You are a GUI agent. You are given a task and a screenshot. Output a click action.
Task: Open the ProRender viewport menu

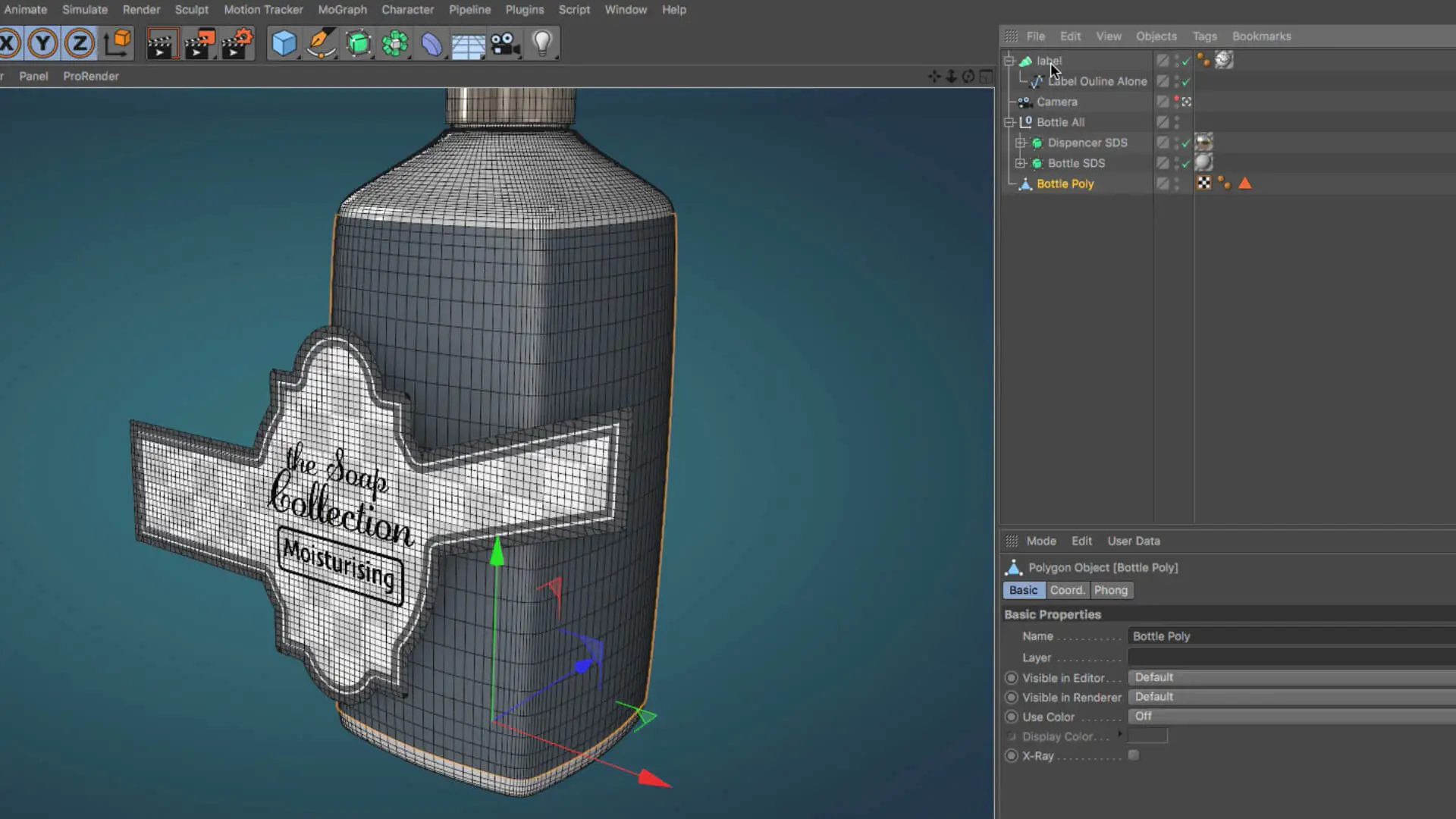(x=91, y=77)
